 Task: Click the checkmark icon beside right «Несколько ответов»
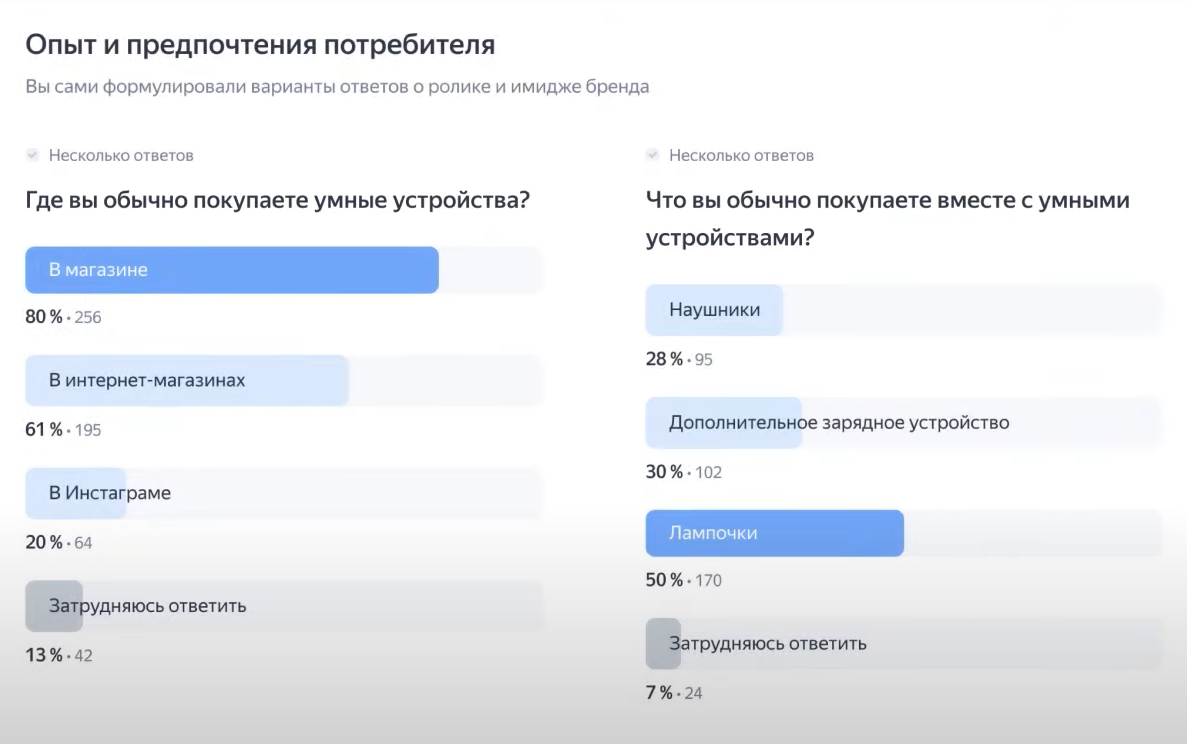651,155
